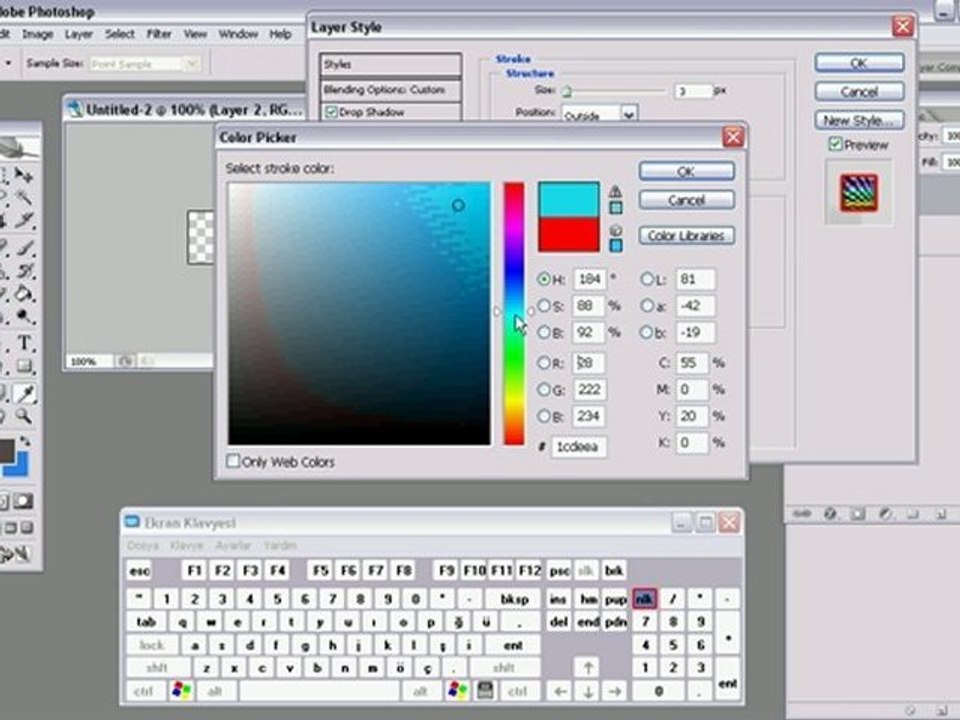Click the New Style button
This screenshot has width=960, height=720.
click(x=859, y=121)
